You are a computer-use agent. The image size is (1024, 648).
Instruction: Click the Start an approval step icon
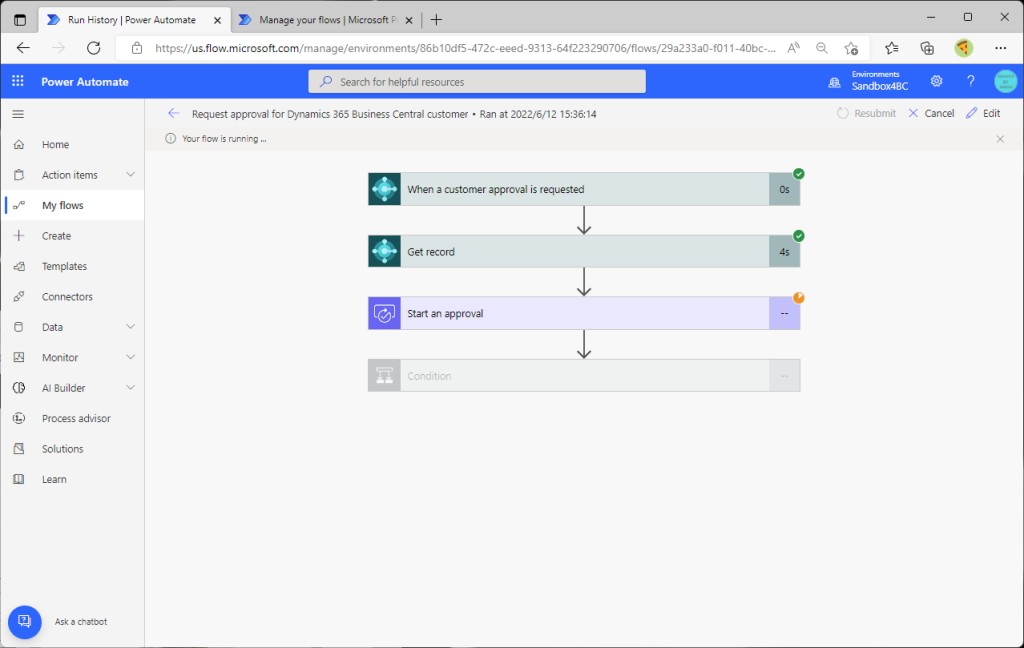[384, 313]
